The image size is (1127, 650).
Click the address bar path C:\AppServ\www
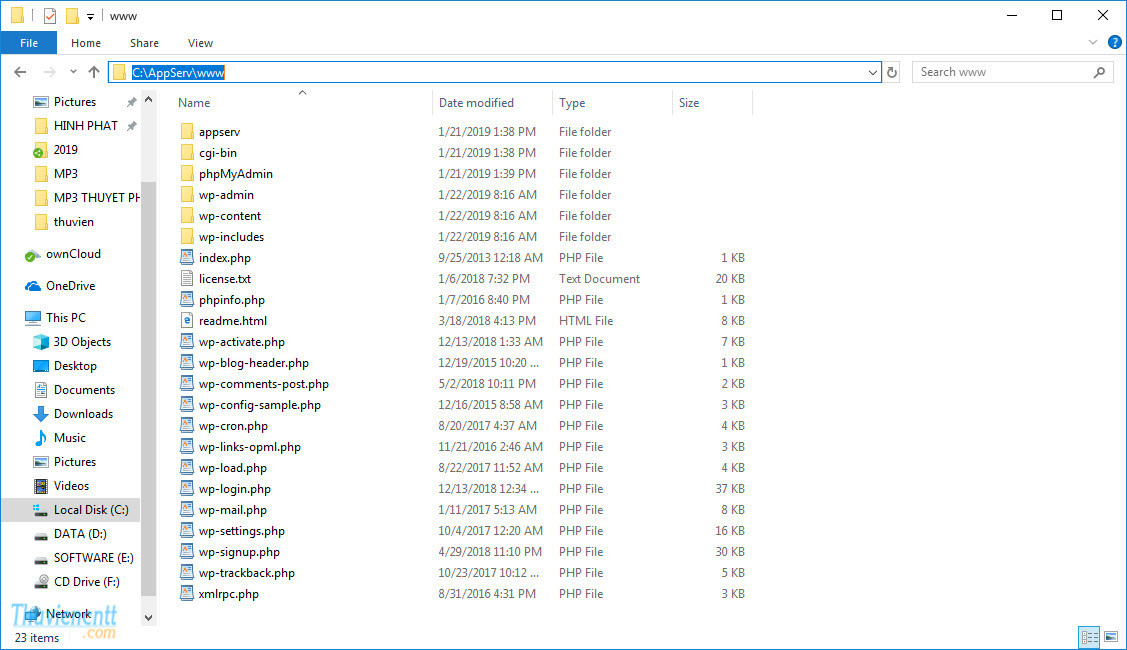[178, 73]
